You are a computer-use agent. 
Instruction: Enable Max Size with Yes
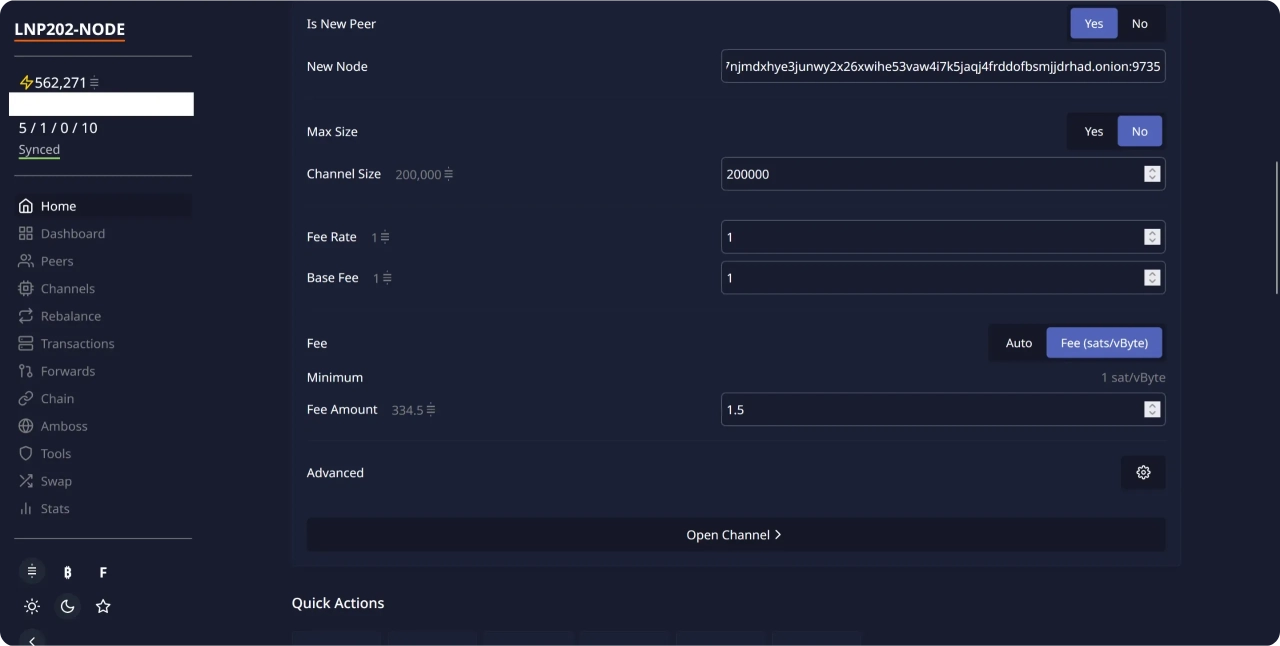click(1093, 131)
